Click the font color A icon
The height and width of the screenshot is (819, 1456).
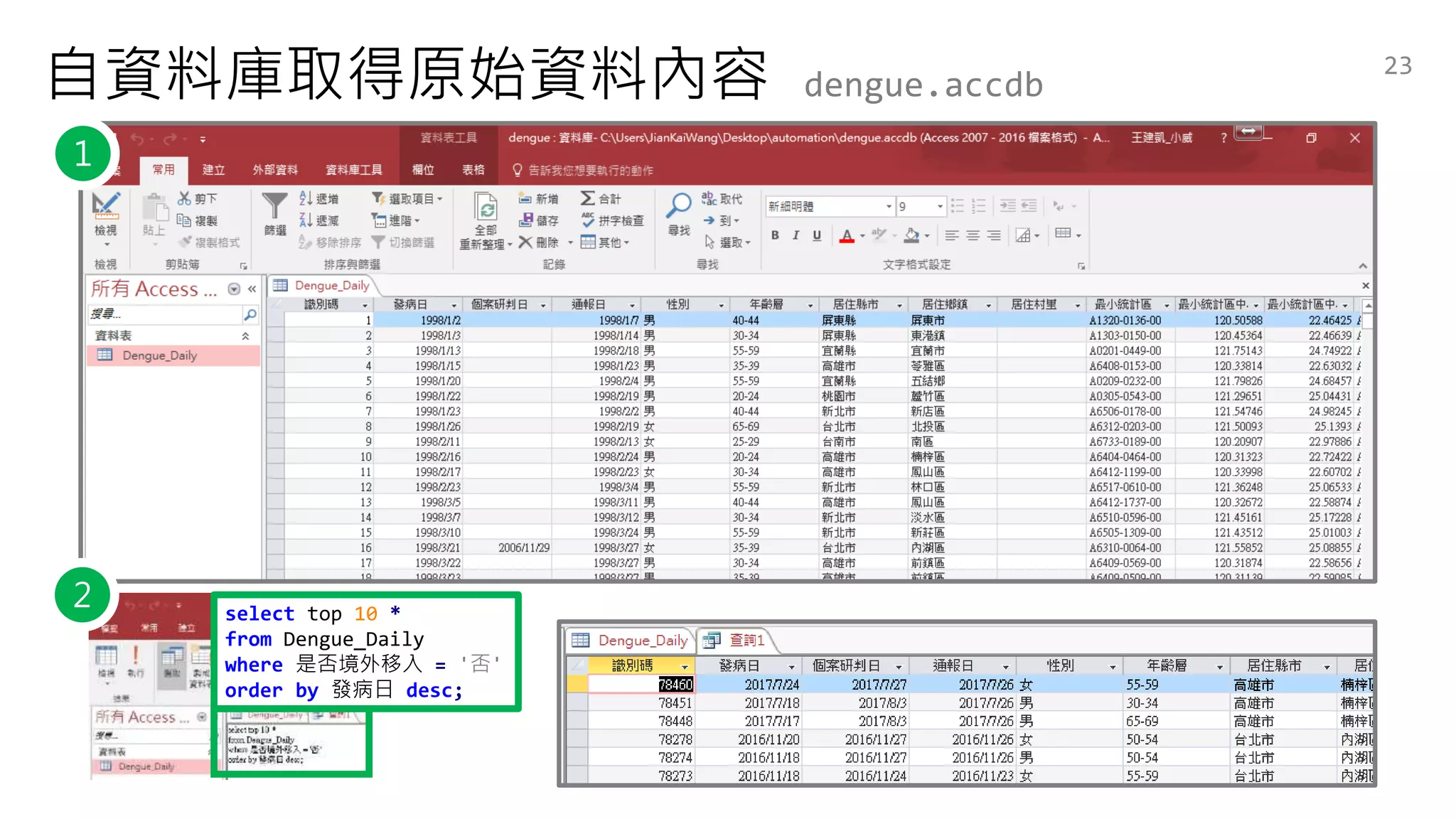pos(847,235)
